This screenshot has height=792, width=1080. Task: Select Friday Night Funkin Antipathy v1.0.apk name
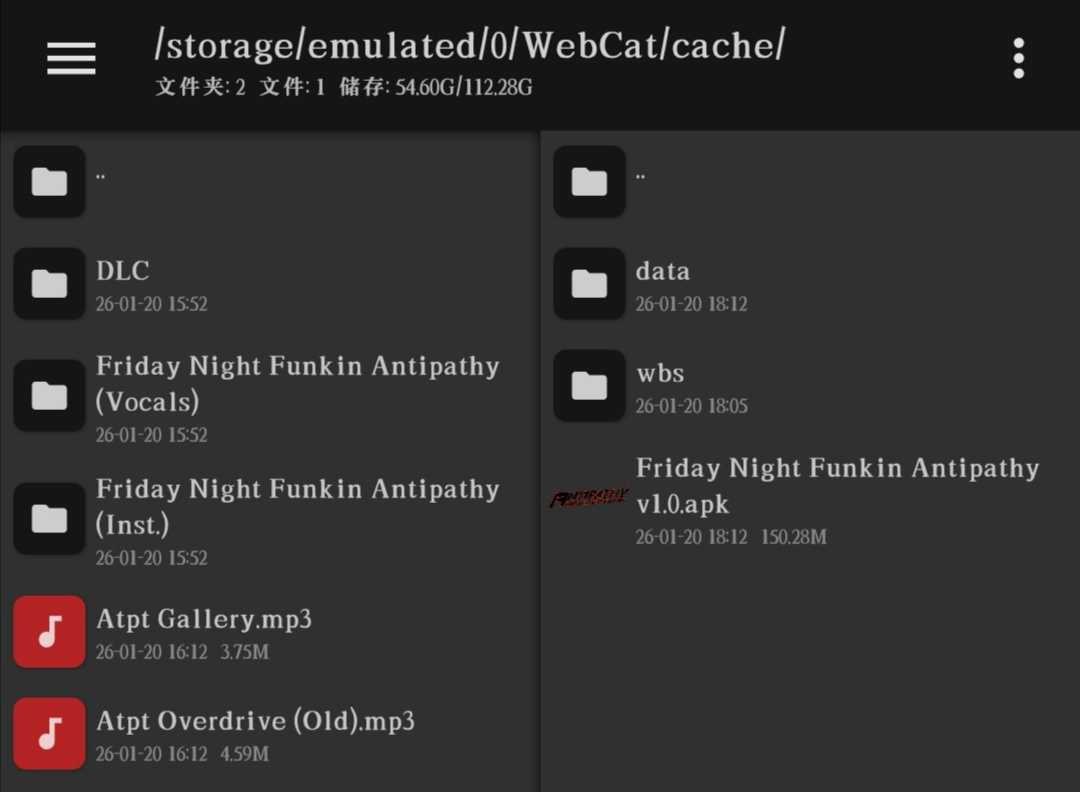point(837,485)
